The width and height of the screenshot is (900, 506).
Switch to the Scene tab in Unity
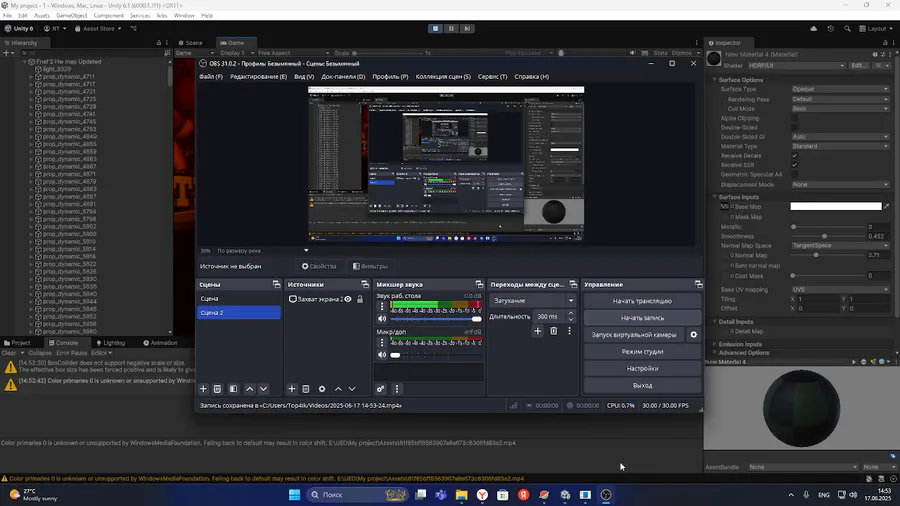coord(192,43)
